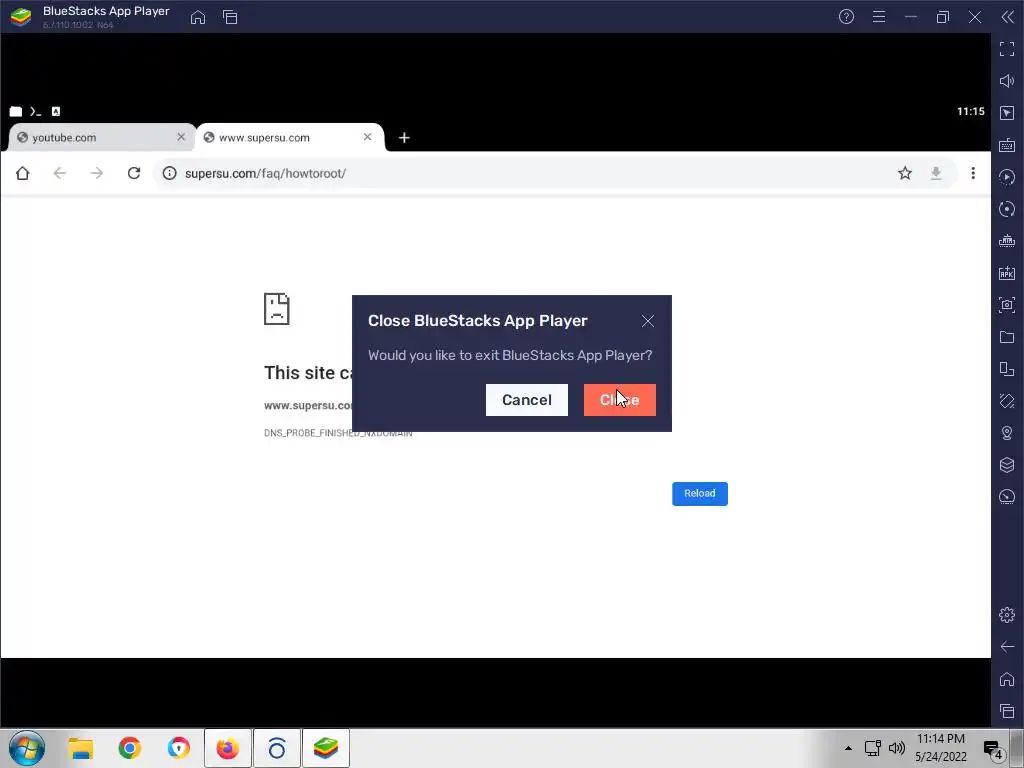Image resolution: width=1024 pixels, height=768 pixels.
Task: Click the Android home icon in the sidebar
Action: pyautogui.click(x=1007, y=679)
